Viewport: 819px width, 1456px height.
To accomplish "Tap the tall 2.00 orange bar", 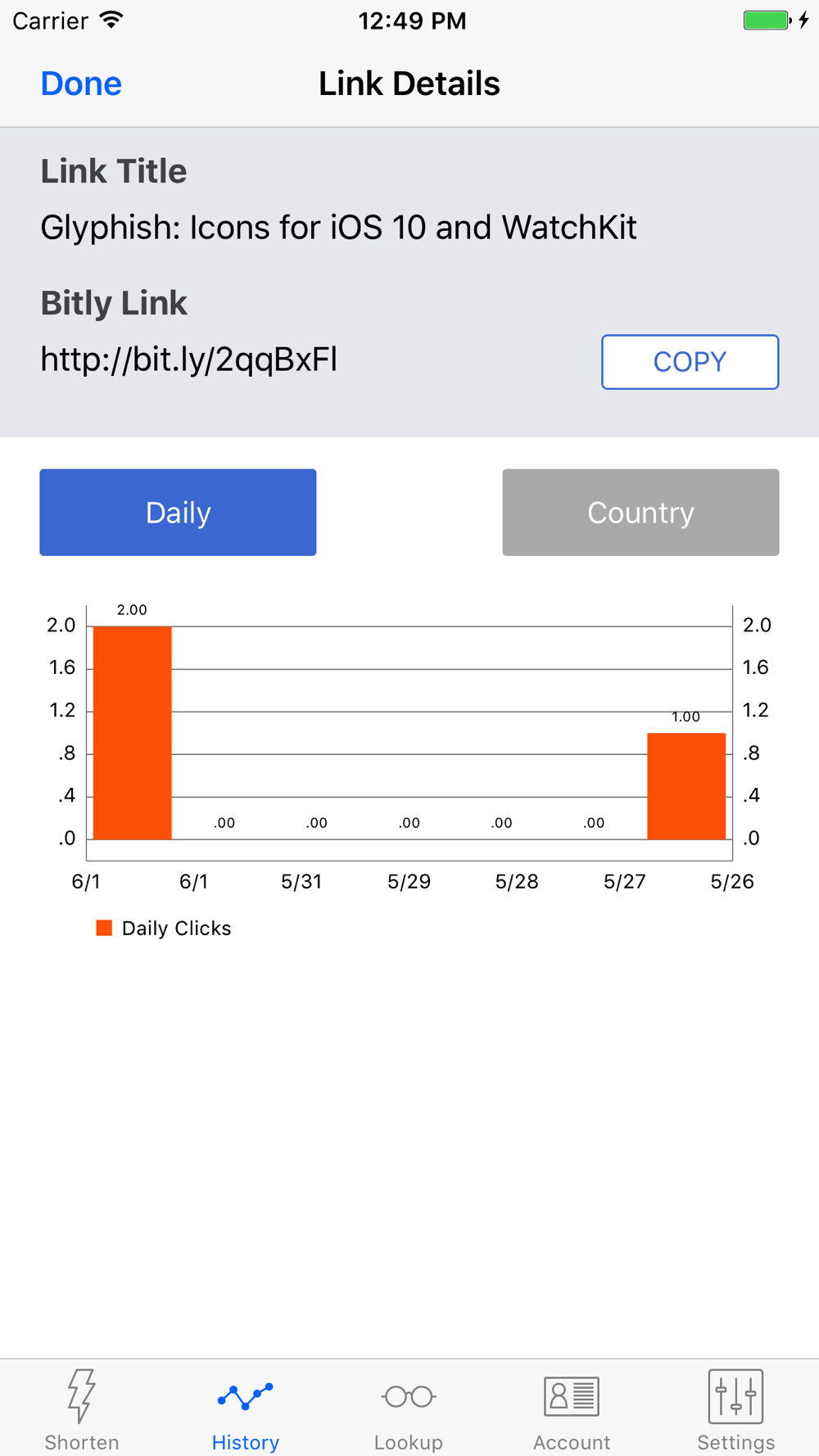I will 133,733.
